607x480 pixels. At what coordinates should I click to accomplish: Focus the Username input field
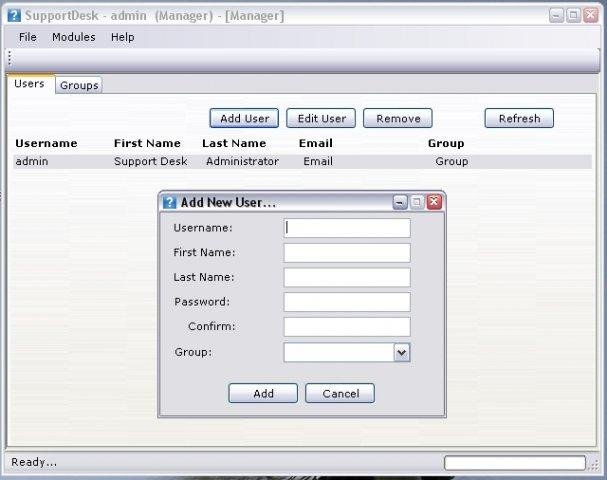point(347,228)
